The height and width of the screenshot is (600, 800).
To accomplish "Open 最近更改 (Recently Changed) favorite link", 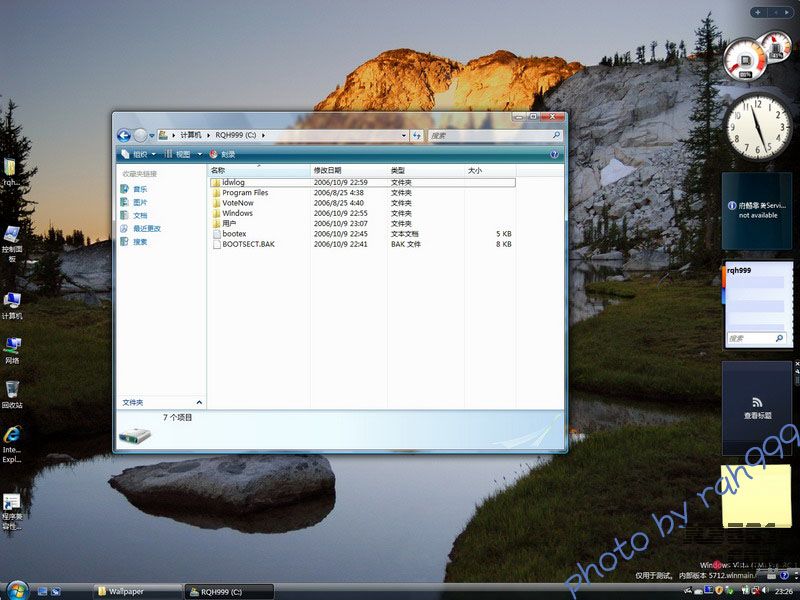I will click(x=141, y=229).
